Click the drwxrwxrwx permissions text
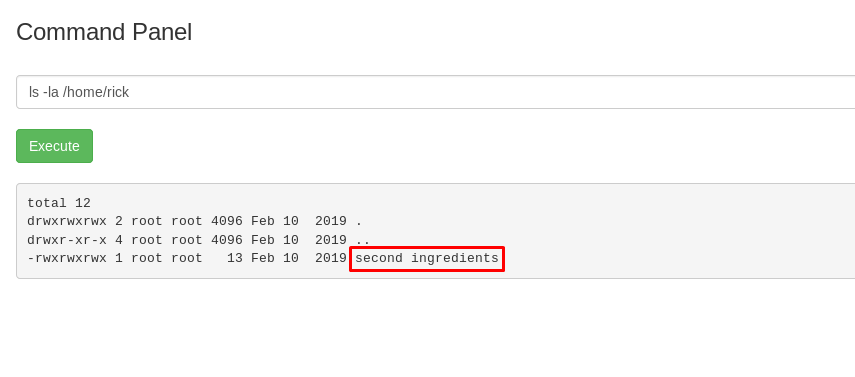Image resolution: width=855 pixels, height=377 pixels. pos(67,222)
